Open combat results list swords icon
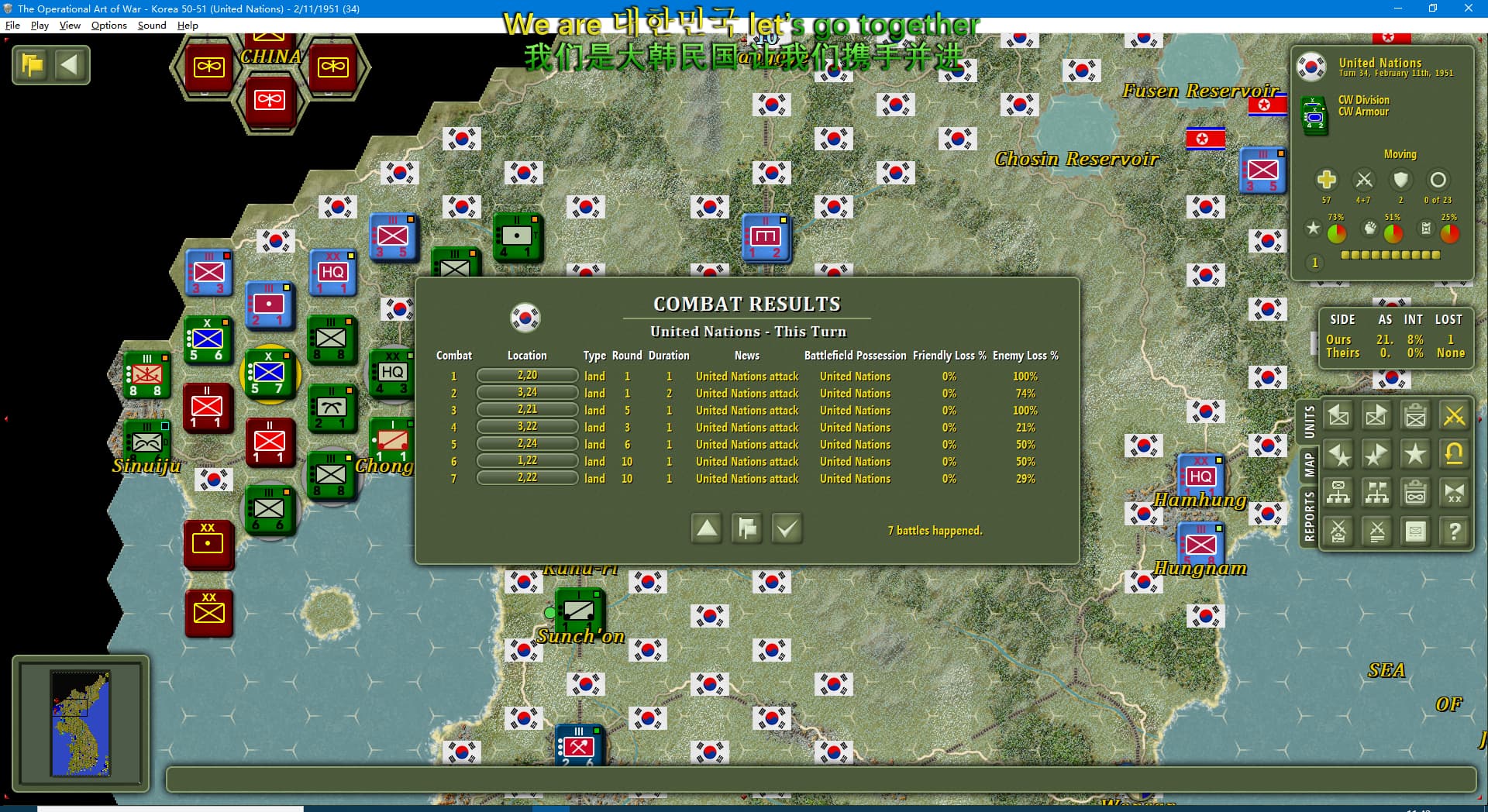 (1376, 532)
